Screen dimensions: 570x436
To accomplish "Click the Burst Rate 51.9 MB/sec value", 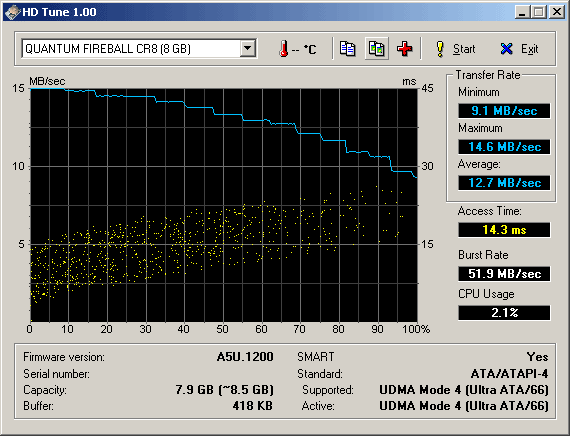I will 504,273.
